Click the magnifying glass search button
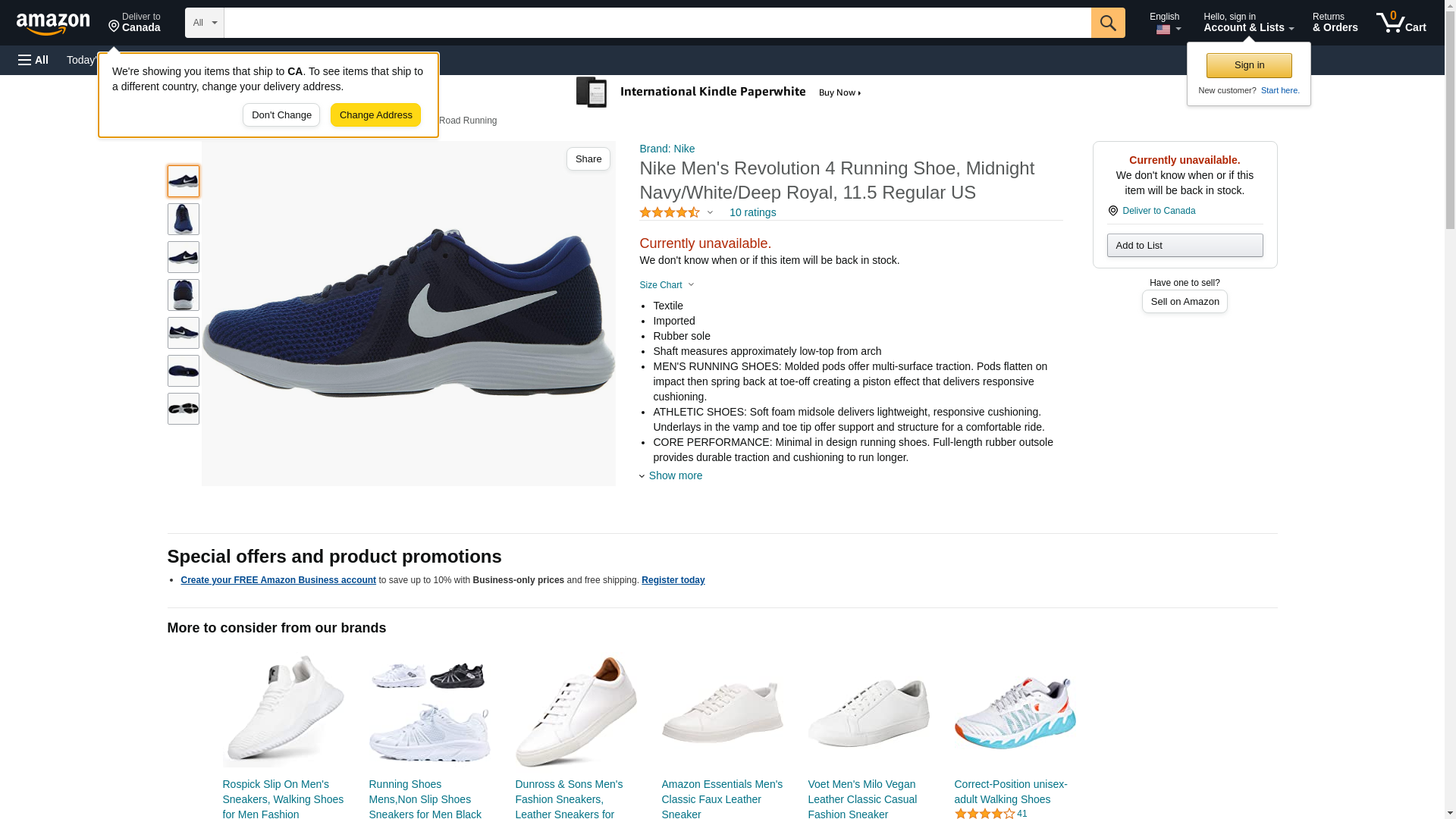Screen dimensions: 1456x819 [1108, 23]
